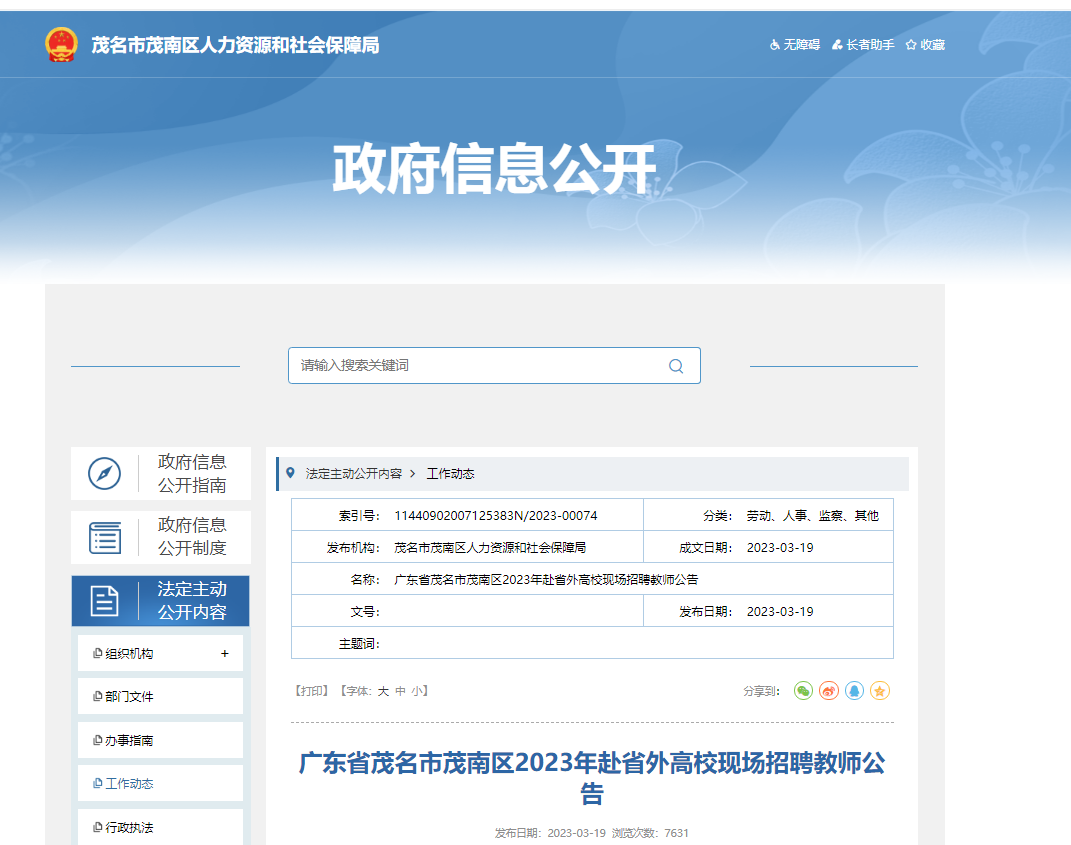Click the document icon for 法定主动公开内容
This screenshot has height=845, width=1071.
[x=104, y=601]
